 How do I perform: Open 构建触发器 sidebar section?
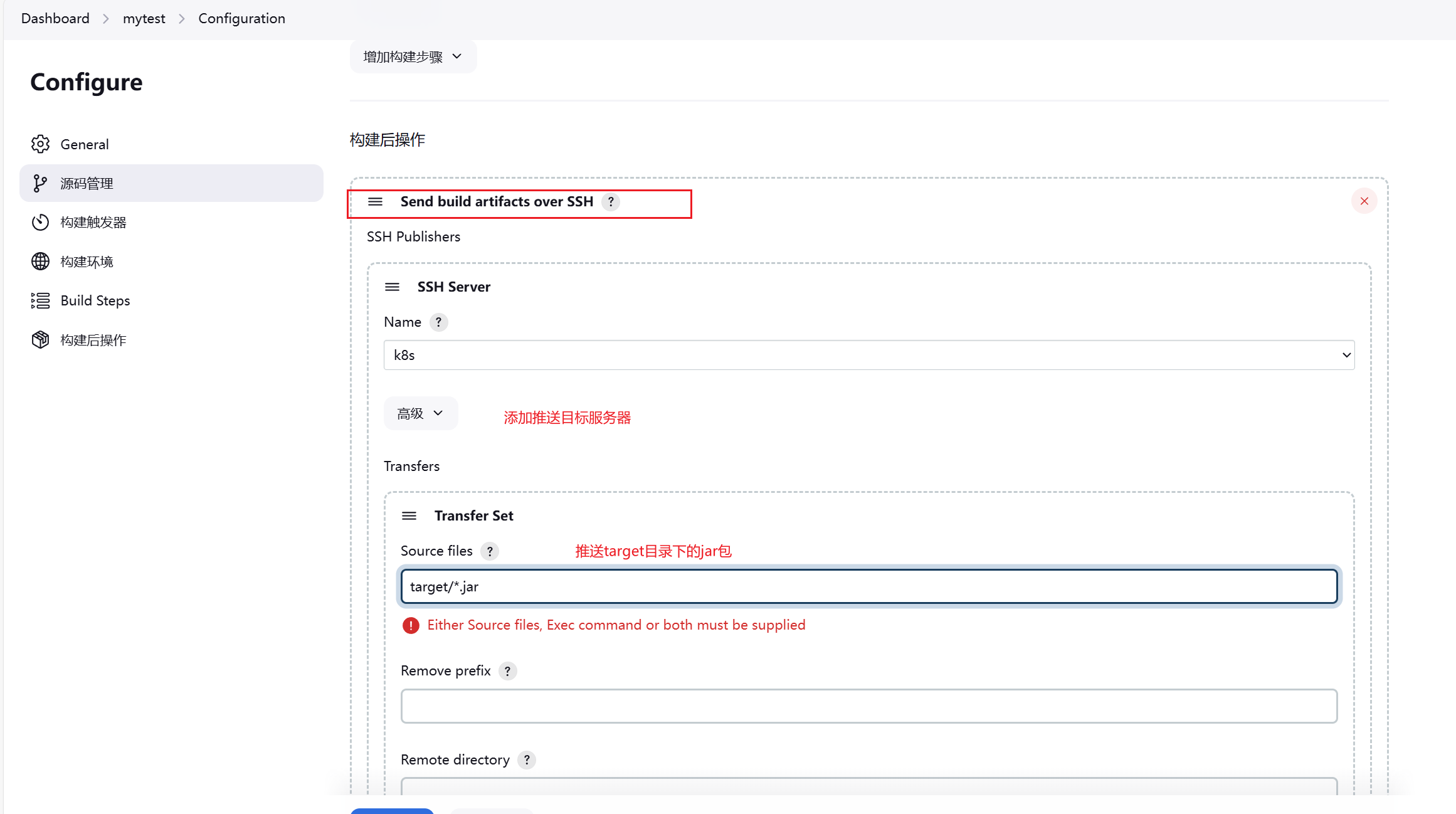(171, 222)
